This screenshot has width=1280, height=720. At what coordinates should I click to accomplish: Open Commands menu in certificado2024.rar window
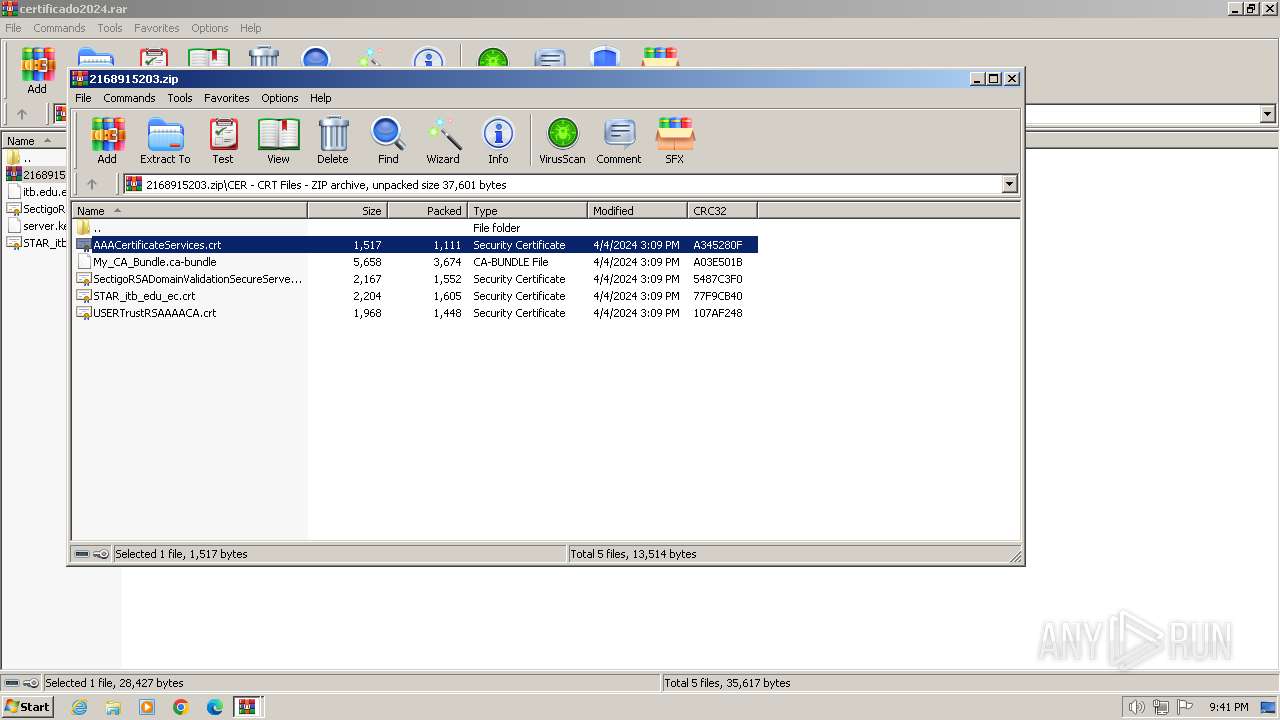point(59,28)
